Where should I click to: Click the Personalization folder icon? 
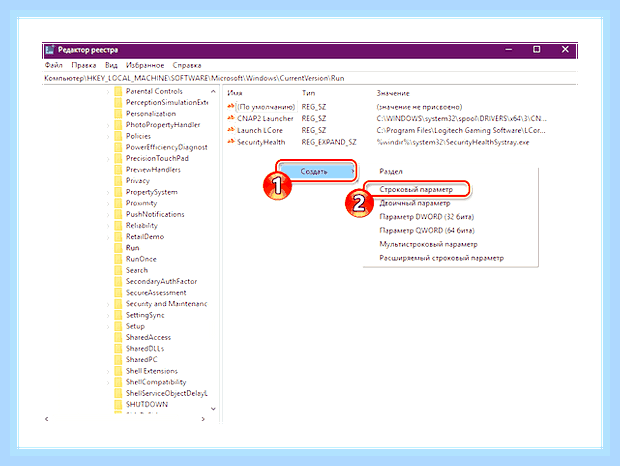(x=118, y=114)
